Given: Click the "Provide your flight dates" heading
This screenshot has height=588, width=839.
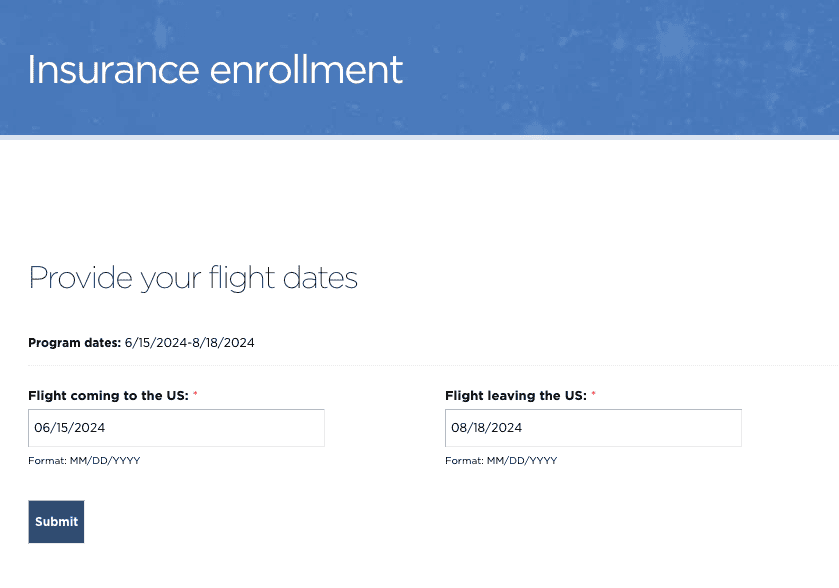Looking at the screenshot, I should 193,277.
